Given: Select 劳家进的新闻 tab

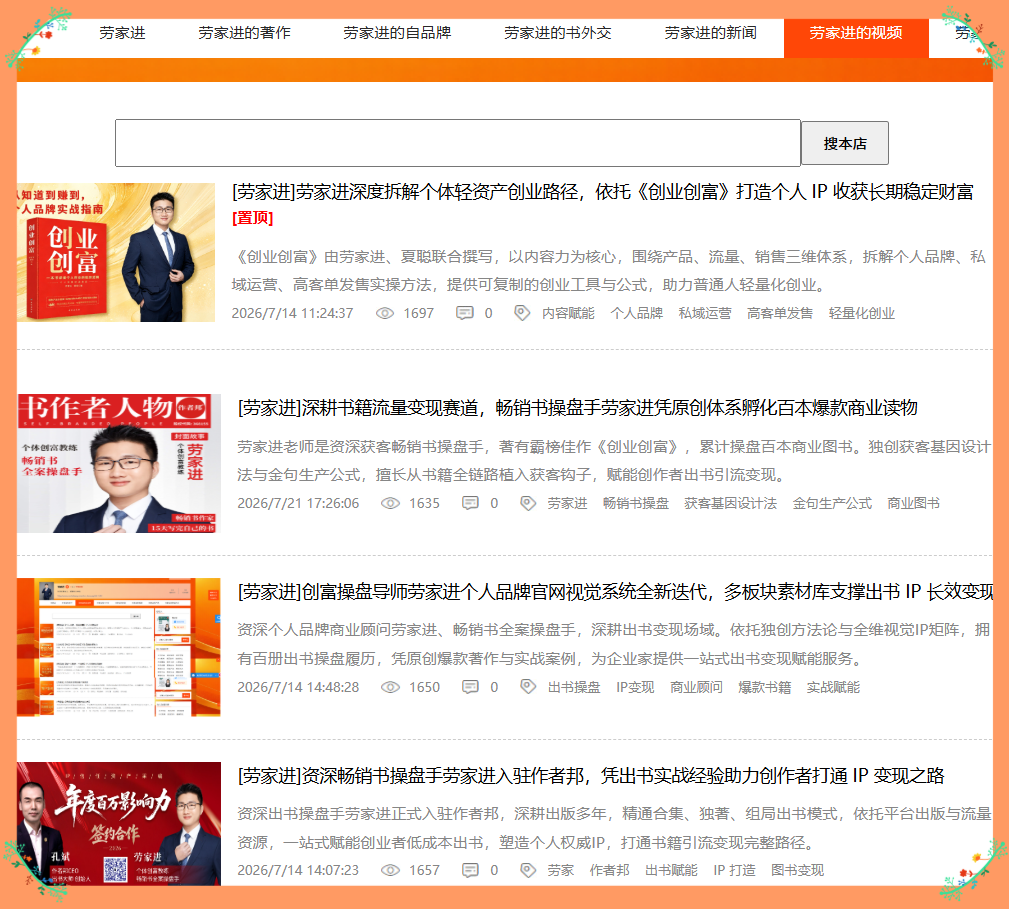Looking at the screenshot, I should tap(710, 33).
